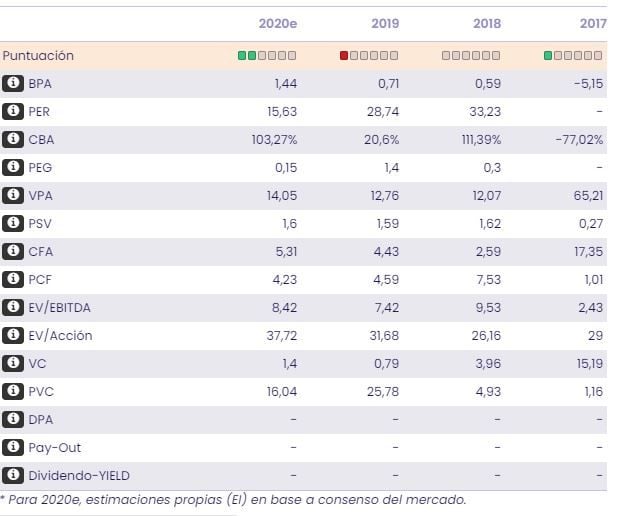
Task: Show info for the VPA row
Action: (x=13, y=196)
